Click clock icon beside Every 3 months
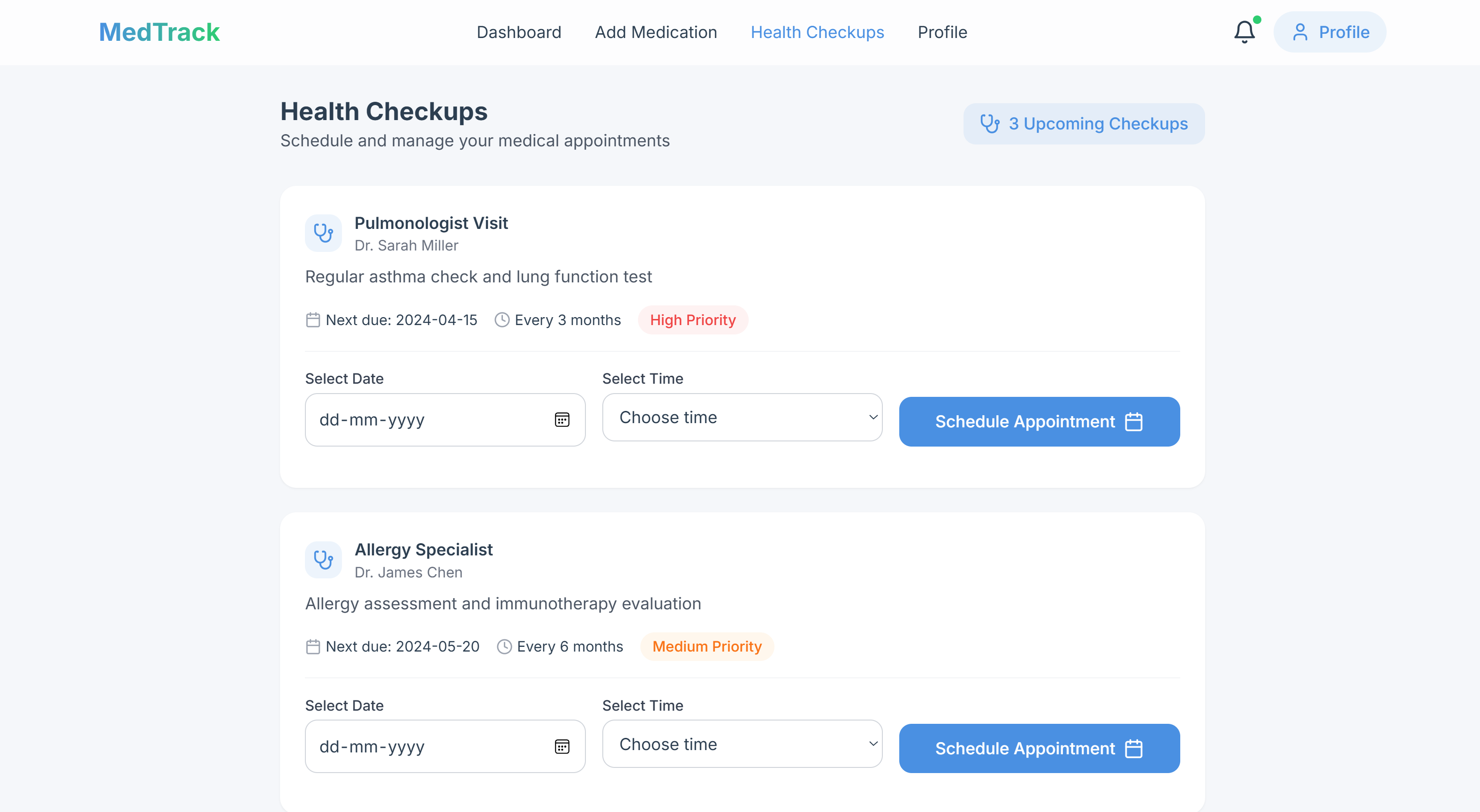The height and width of the screenshot is (812, 1480). pyautogui.click(x=501, y=320)
